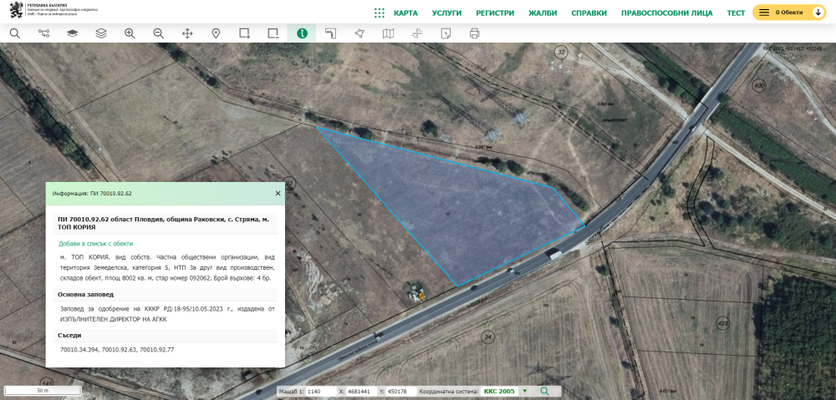Click the zoom in magnifier tool
This screenshot has width=836, height=400.
coord(130,33)
